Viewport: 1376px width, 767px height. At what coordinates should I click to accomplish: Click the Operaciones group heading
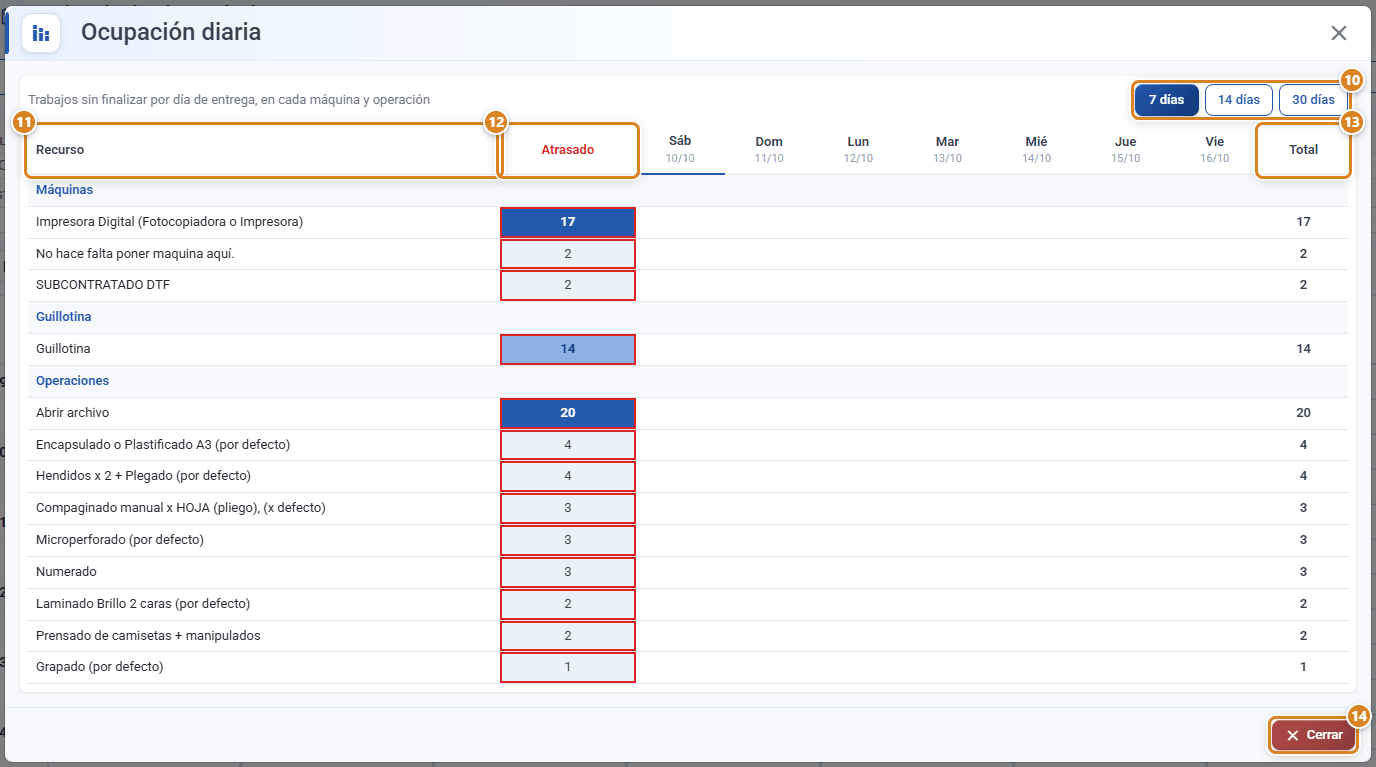tap(72, 381)
